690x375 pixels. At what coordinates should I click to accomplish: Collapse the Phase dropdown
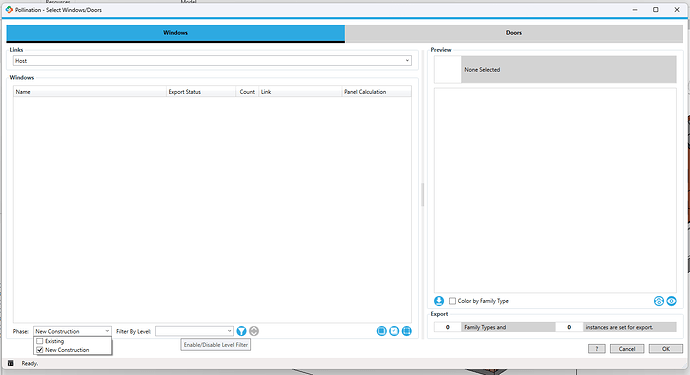click(x=107, y=331)
